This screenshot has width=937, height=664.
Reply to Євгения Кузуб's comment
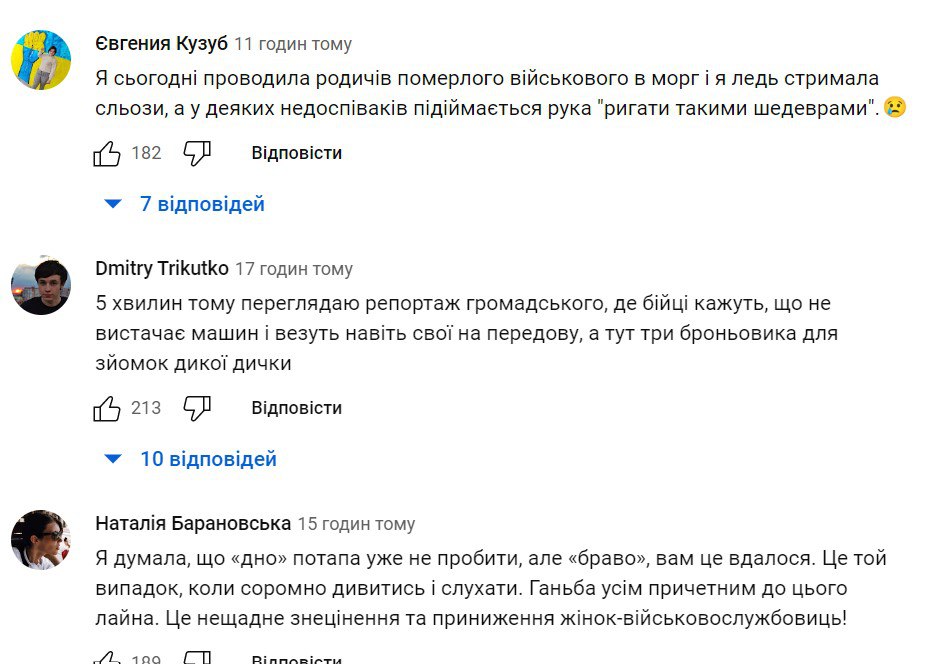(296, 153)
